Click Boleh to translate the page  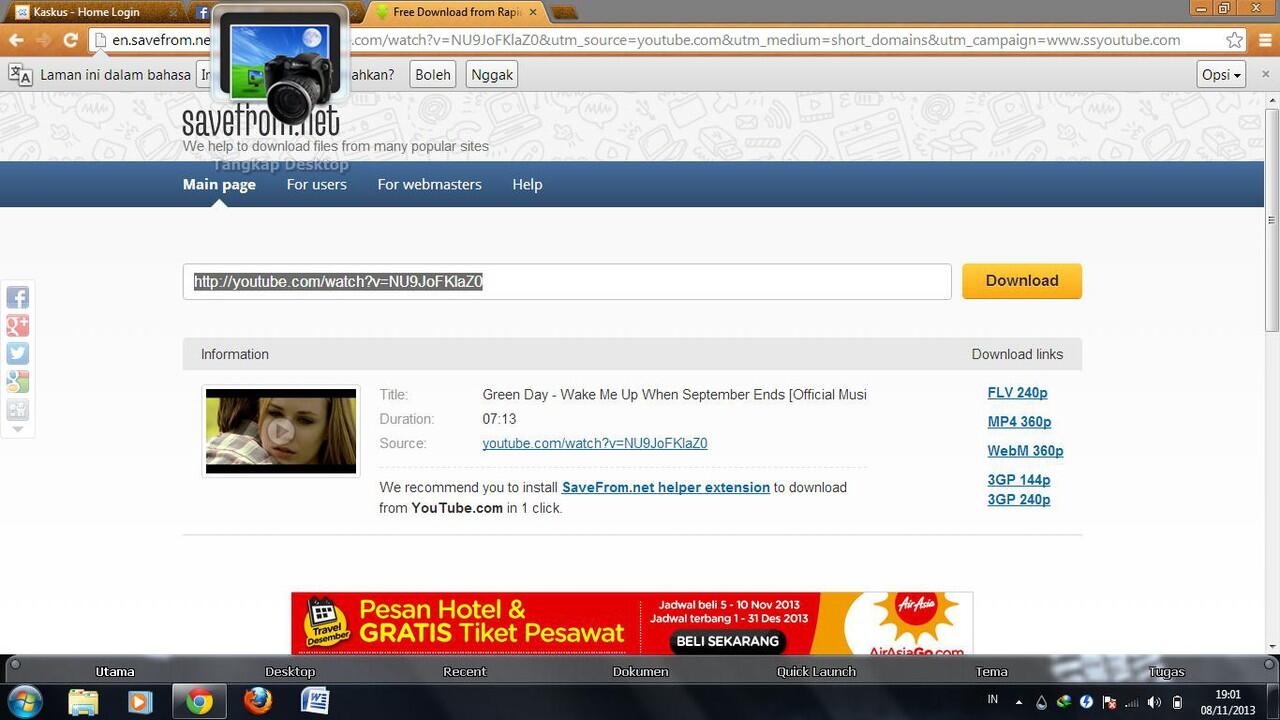point(433,75)
